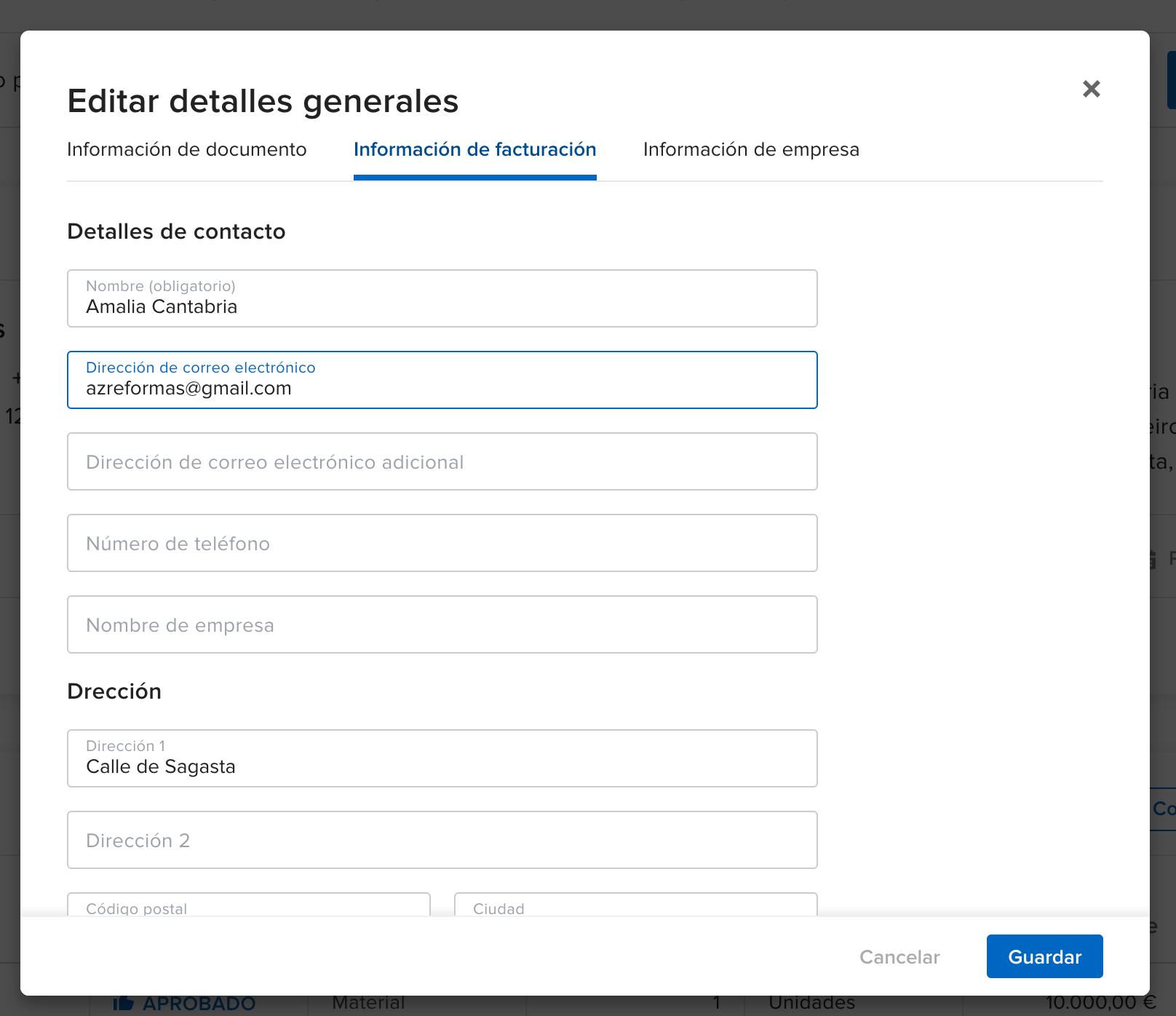This screenshot has height=1016, width=1176.
Task: Click the additional email address field
Action: (x=442, y=462)
